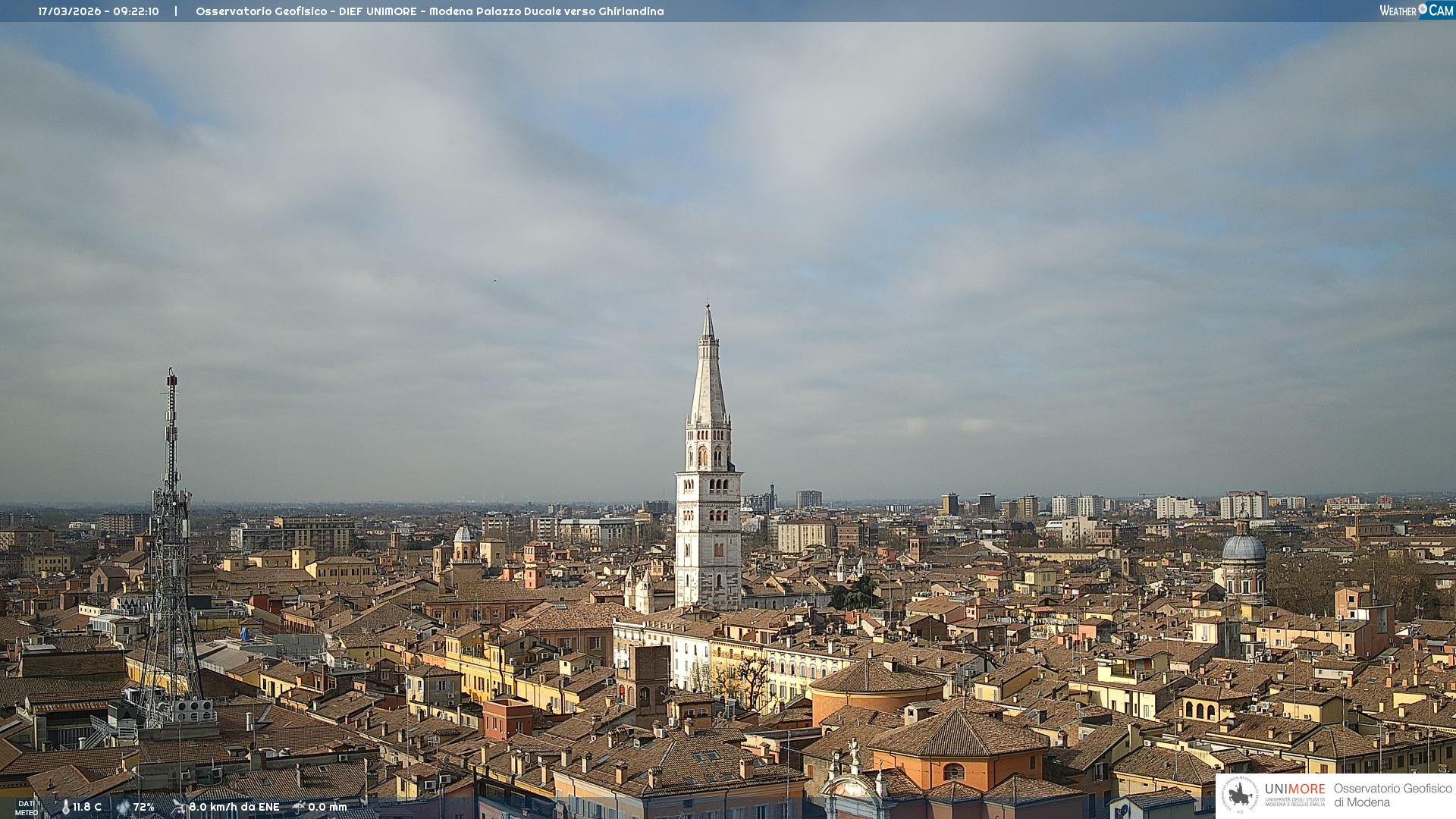This screenshot has width=1456, height=819.
Task: Click the wind vane anemometer icon
Action: click(x=178, y=808)
